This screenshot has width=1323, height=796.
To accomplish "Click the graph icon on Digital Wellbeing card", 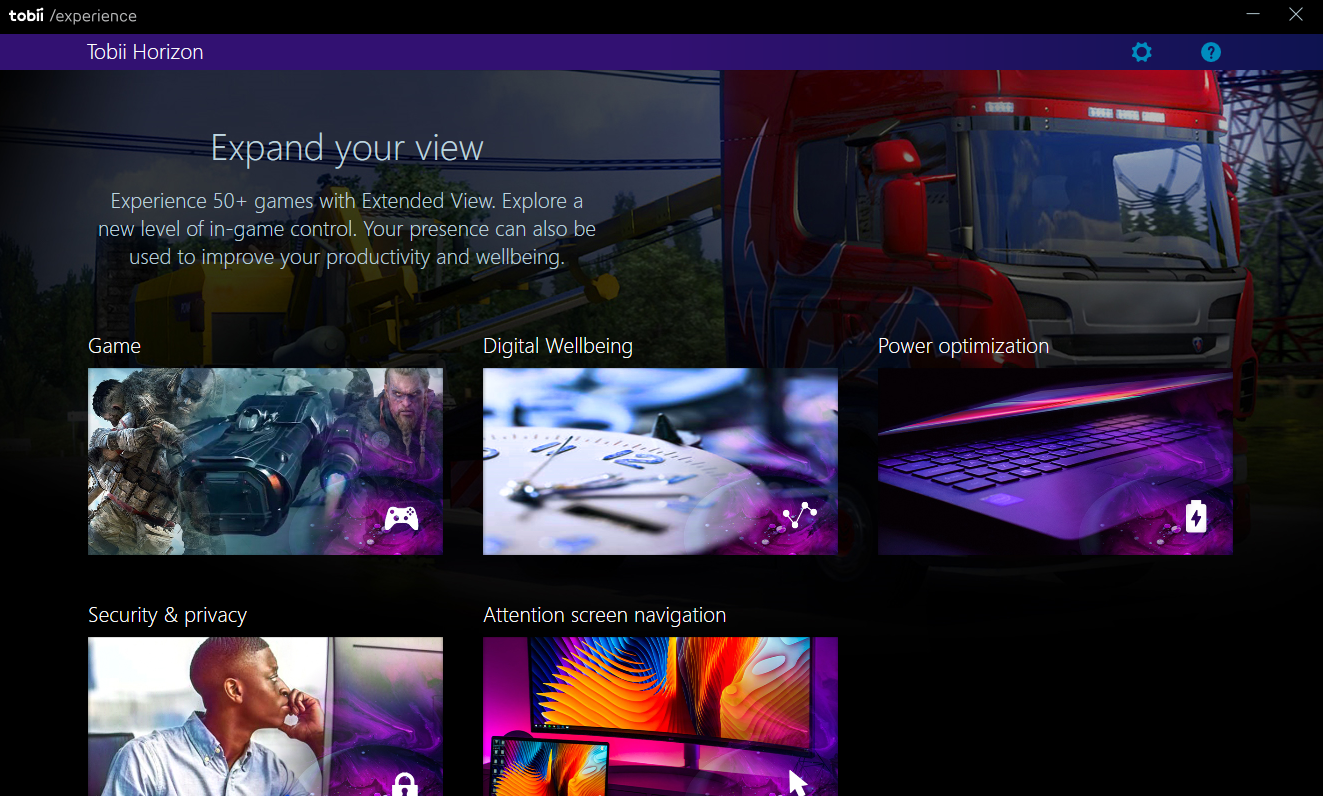I will [799, 517].
